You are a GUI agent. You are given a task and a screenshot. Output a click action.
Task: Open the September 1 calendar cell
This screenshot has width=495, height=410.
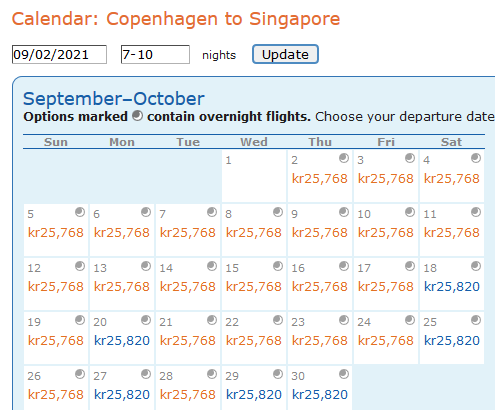click(x=254, y=176)
